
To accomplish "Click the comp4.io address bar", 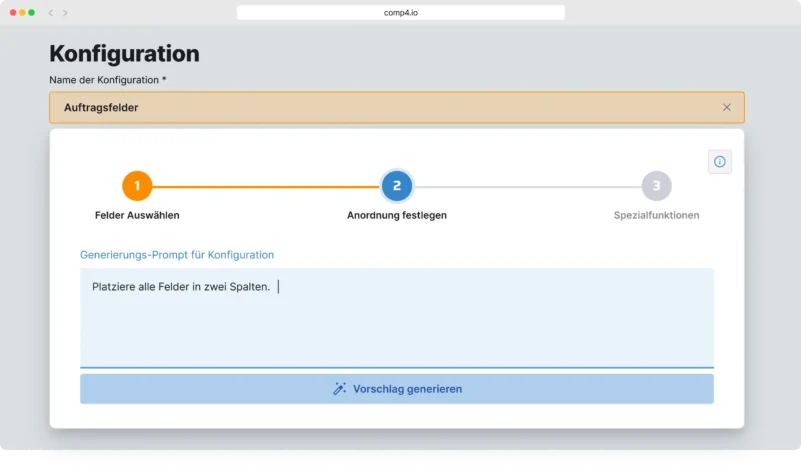I will click(x=400, y=13).
